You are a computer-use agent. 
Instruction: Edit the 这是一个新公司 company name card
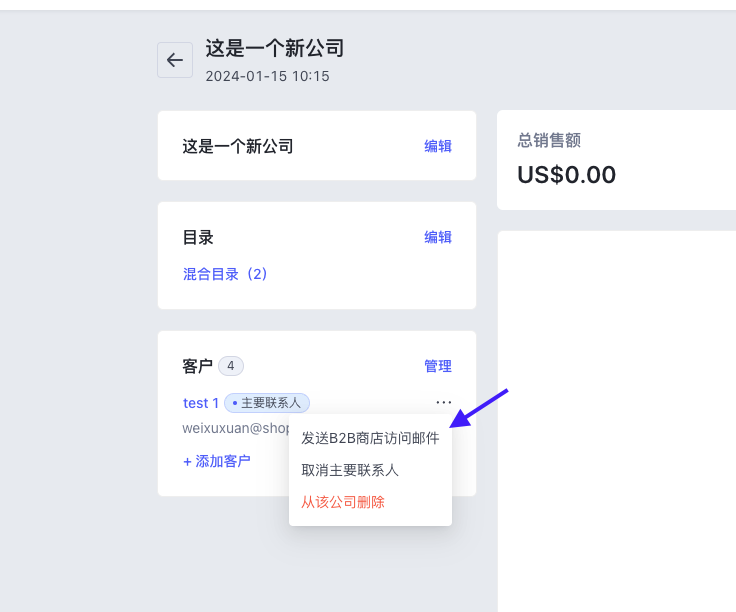point(437,146)
